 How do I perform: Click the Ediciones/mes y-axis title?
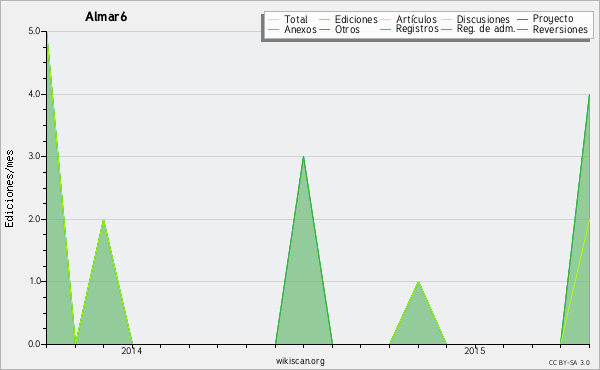(x=9, y=188)
